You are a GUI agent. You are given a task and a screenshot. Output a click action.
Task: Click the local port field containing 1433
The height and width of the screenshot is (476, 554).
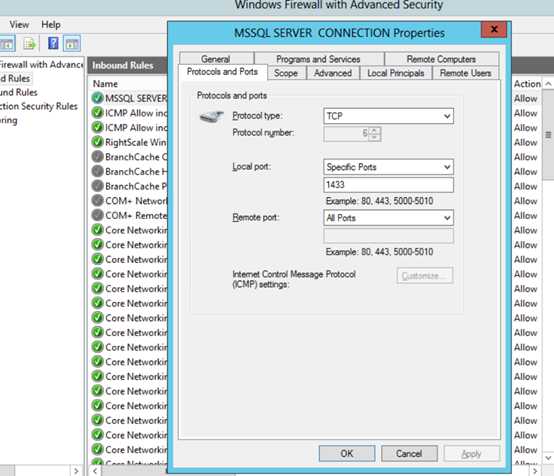click(x=388, y=185)
